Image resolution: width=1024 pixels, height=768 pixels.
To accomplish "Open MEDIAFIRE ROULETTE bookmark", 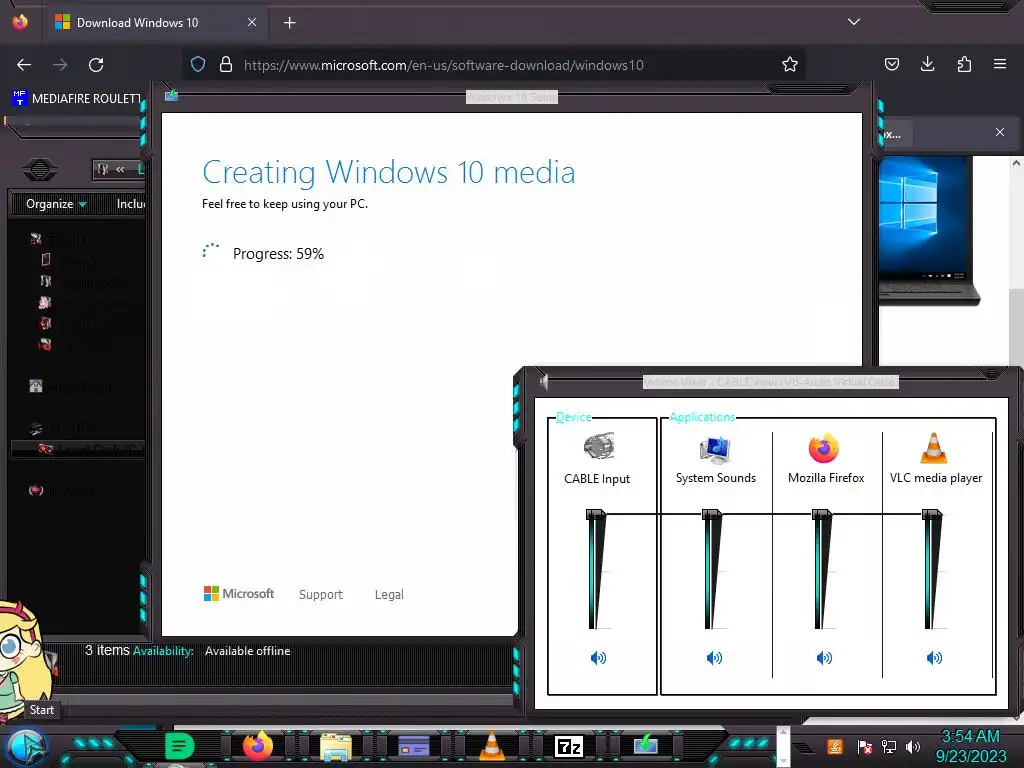I will pyautogui.click(x=77, y=99).
